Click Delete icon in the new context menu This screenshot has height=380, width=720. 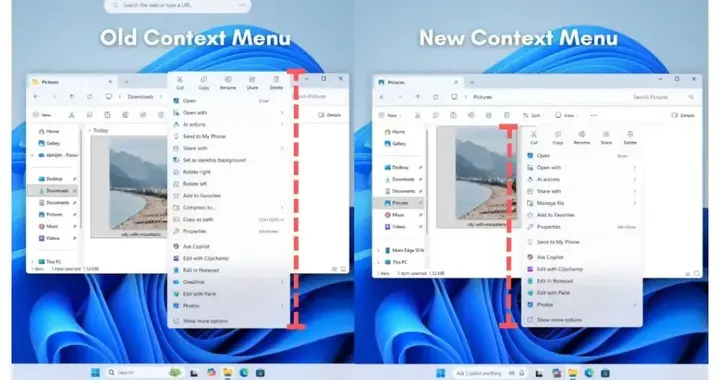coord(630,134)
